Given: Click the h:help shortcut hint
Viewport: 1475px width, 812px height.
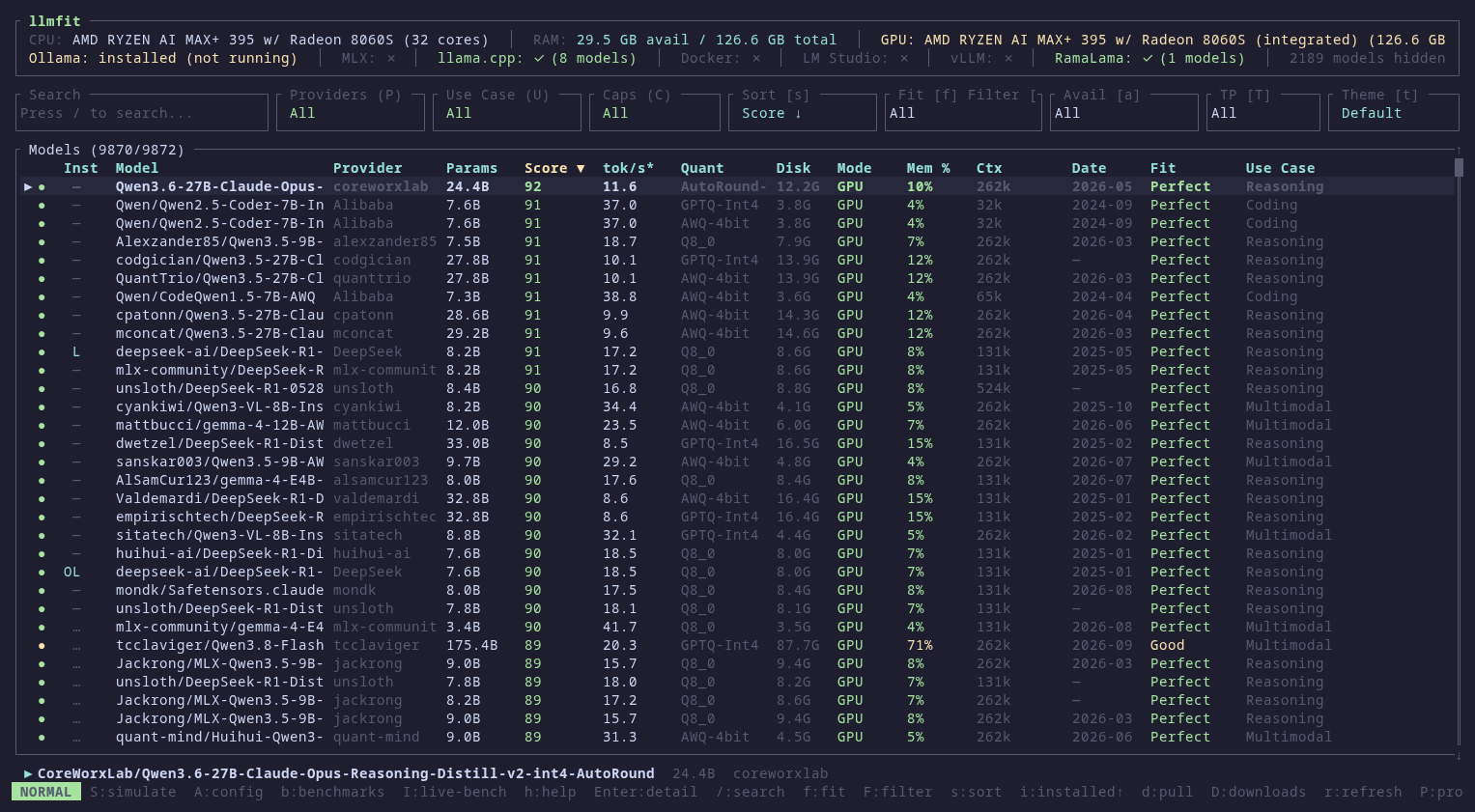Looking at the screenshot, I should pos(551,792).
